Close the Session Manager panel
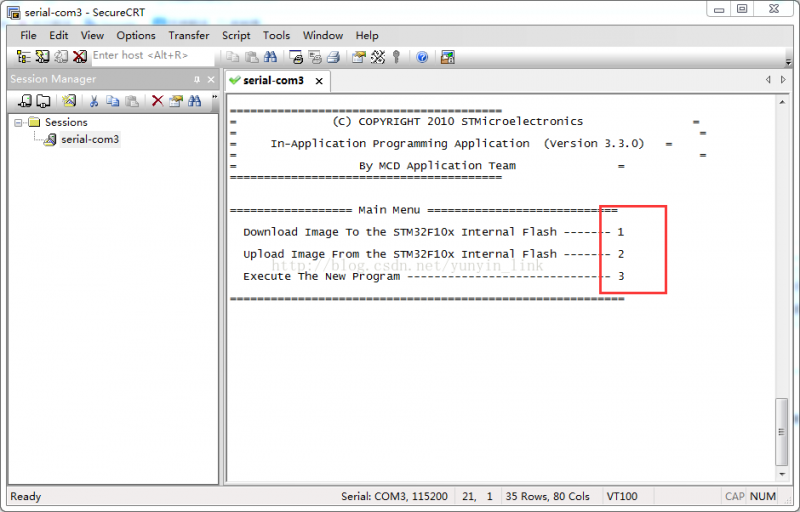 (x=211, y=80)
